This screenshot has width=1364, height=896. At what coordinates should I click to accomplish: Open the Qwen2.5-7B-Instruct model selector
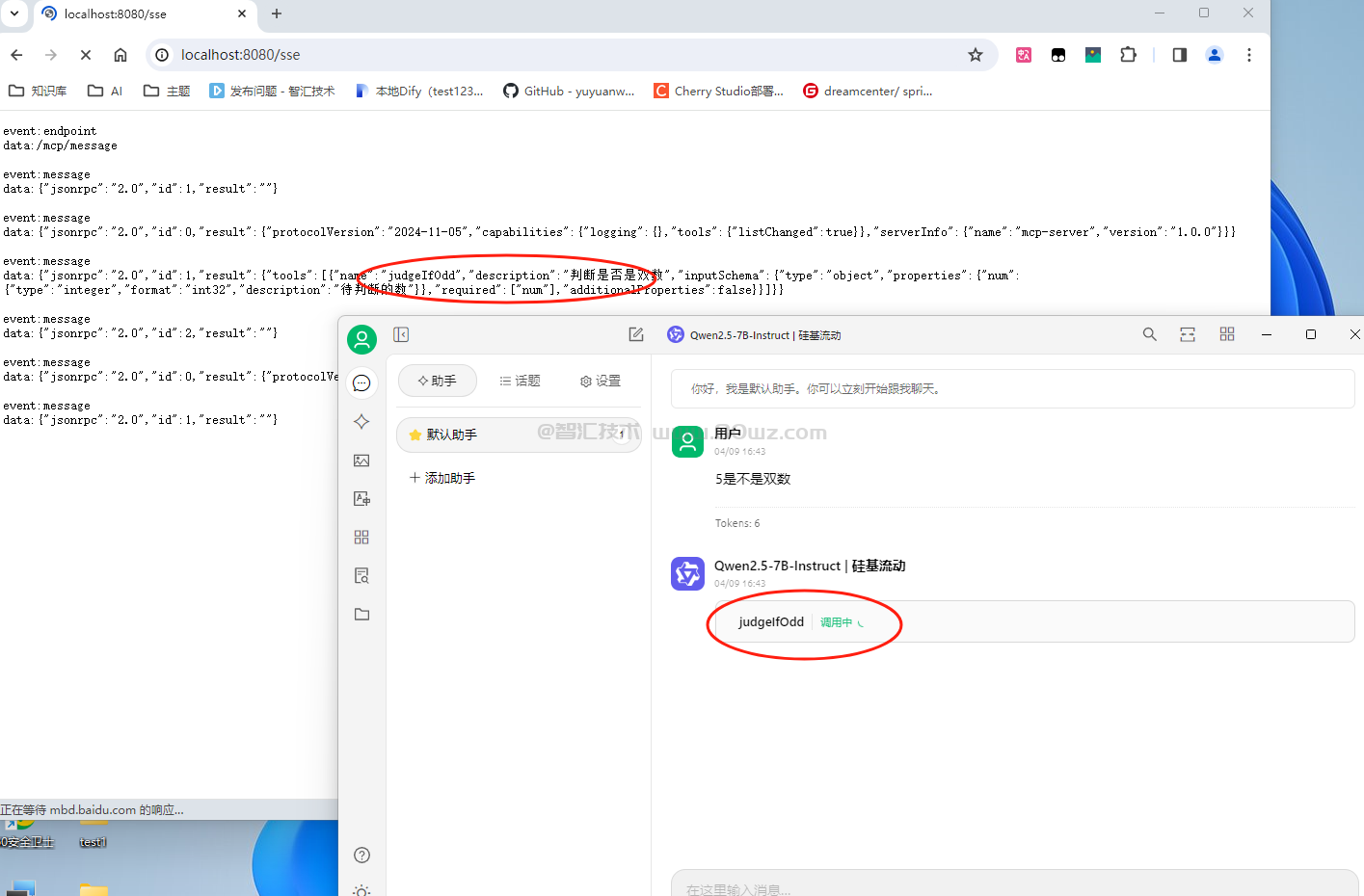(x=754, y=335)
